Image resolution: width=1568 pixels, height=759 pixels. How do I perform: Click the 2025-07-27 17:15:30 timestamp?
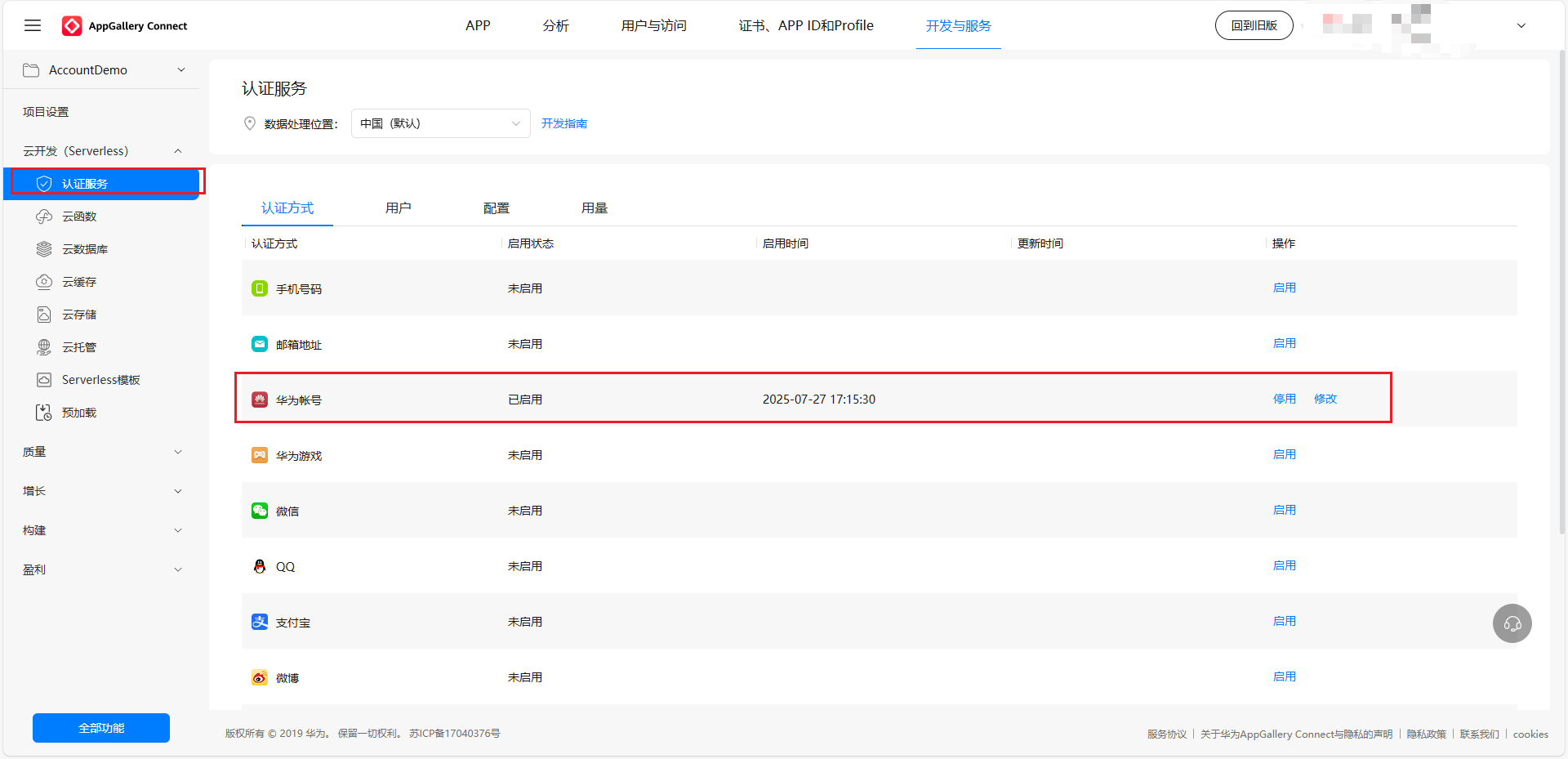[x=819, y=400]
